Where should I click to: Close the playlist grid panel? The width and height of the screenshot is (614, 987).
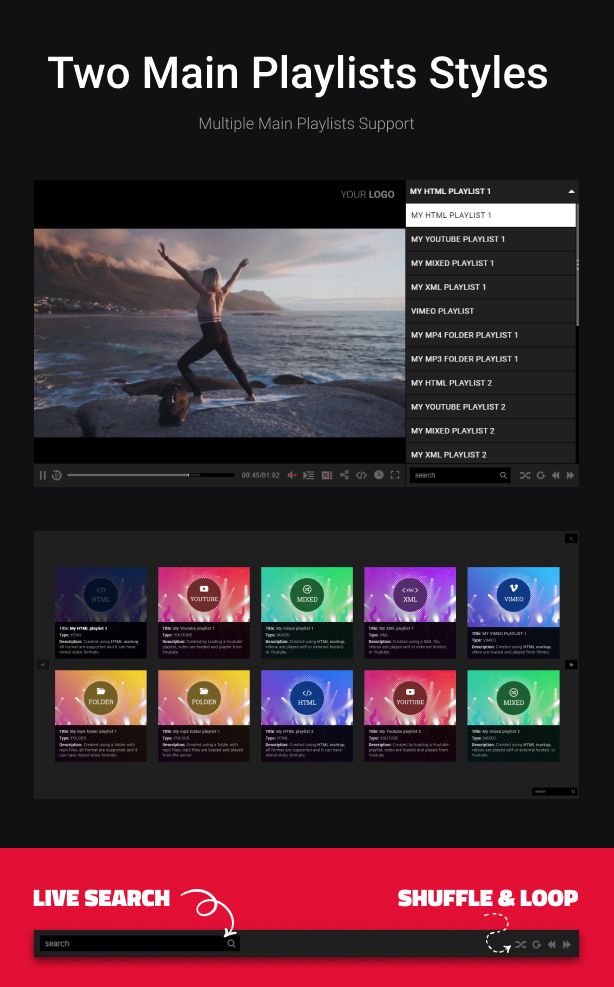571,538
